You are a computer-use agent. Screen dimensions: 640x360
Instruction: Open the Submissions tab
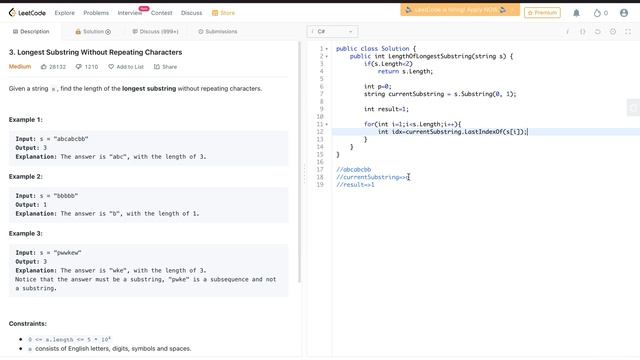point(218,31)
